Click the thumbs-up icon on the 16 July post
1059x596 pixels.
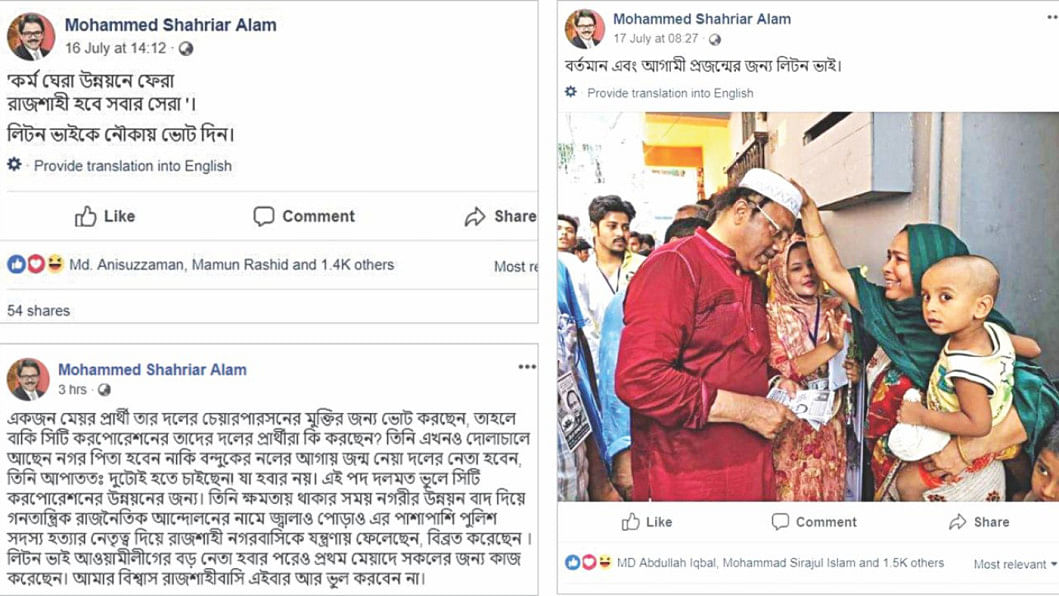[86, 216]
